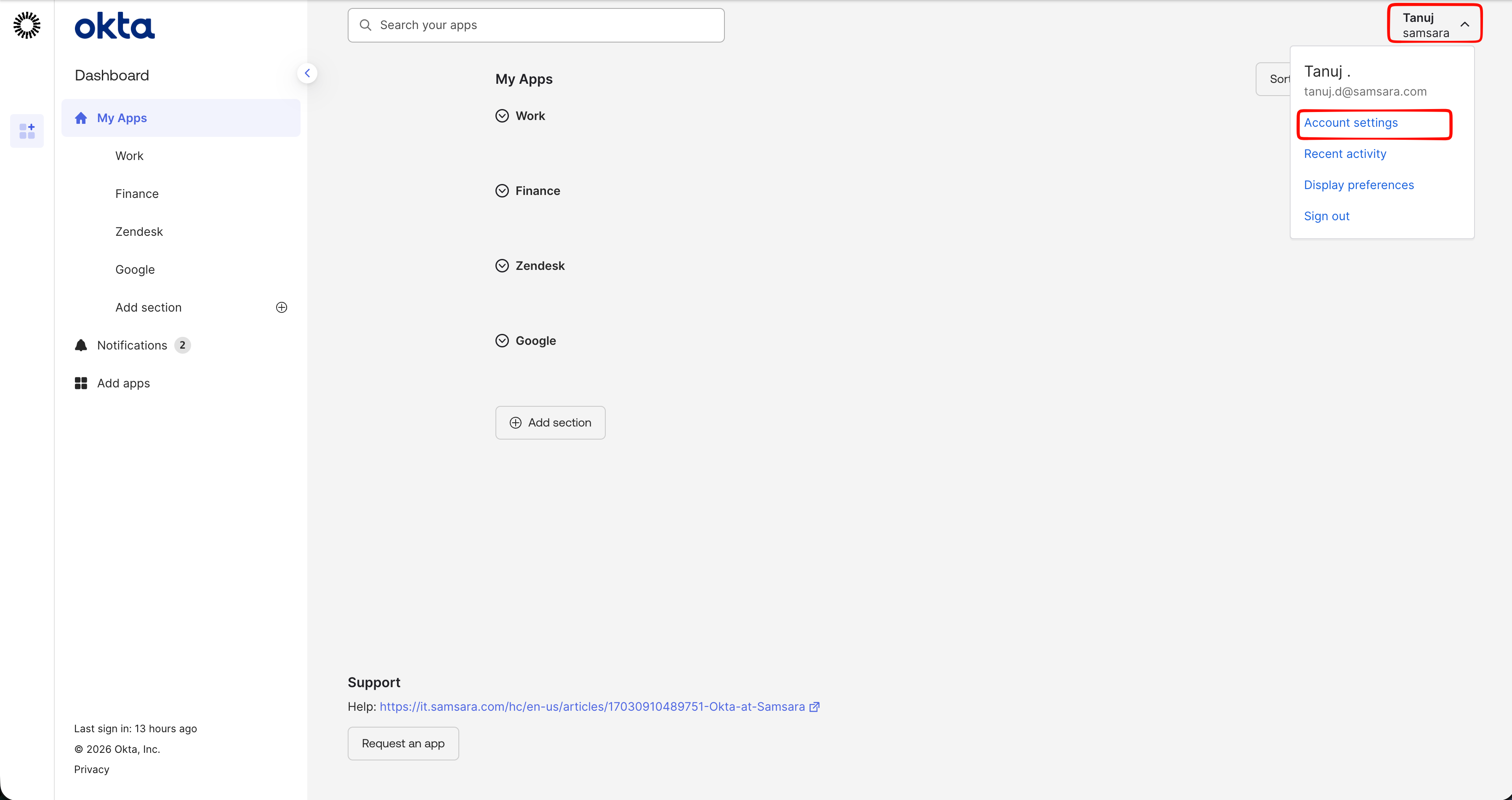Click the Add section button in main area

click(x=550, y=423)
